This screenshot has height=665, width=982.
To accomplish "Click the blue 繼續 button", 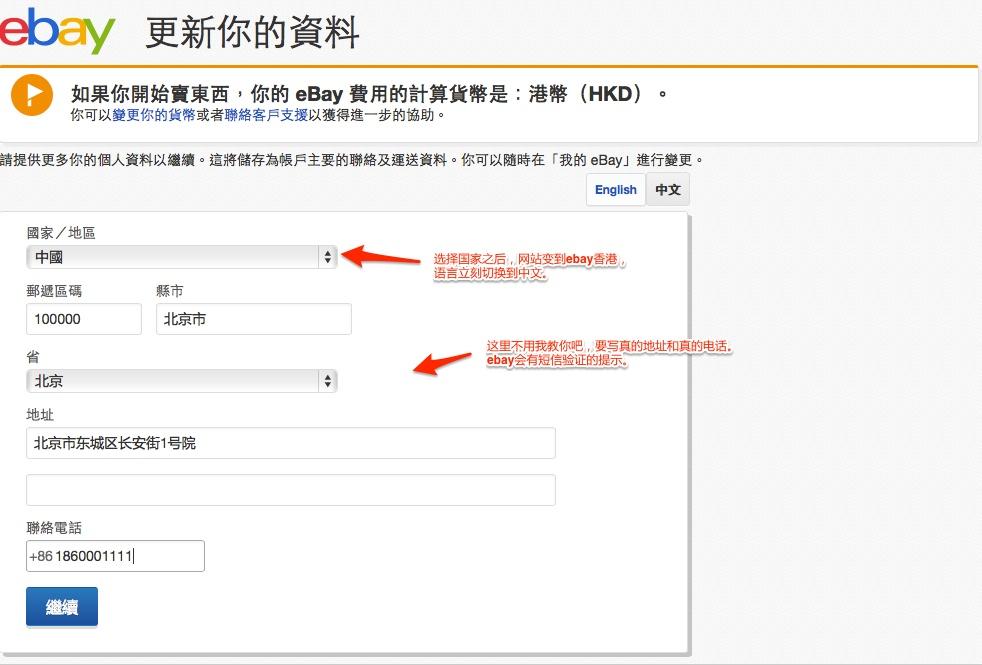I will 62,607.
